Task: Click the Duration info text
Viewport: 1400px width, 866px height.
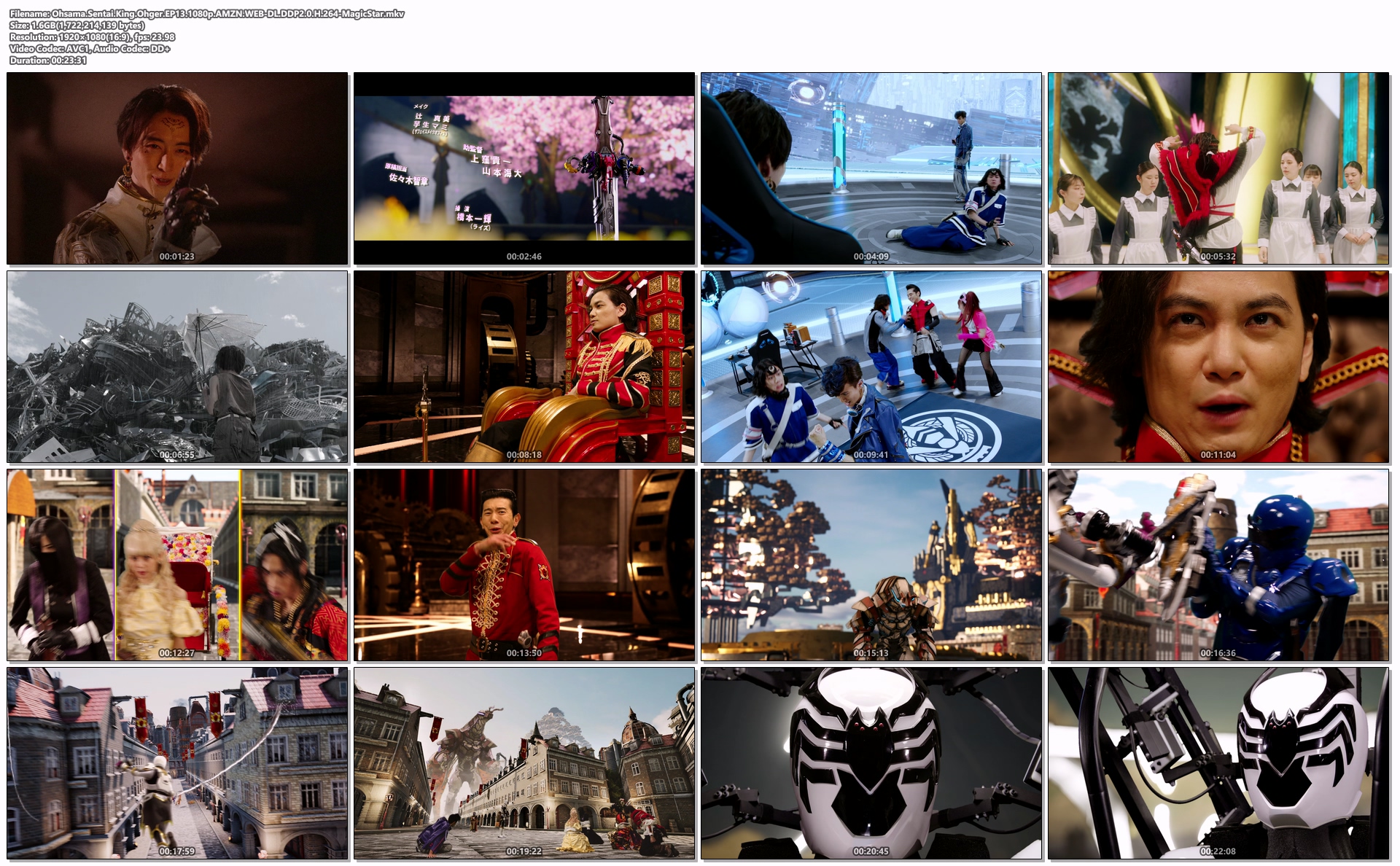Action: [48, 61]
